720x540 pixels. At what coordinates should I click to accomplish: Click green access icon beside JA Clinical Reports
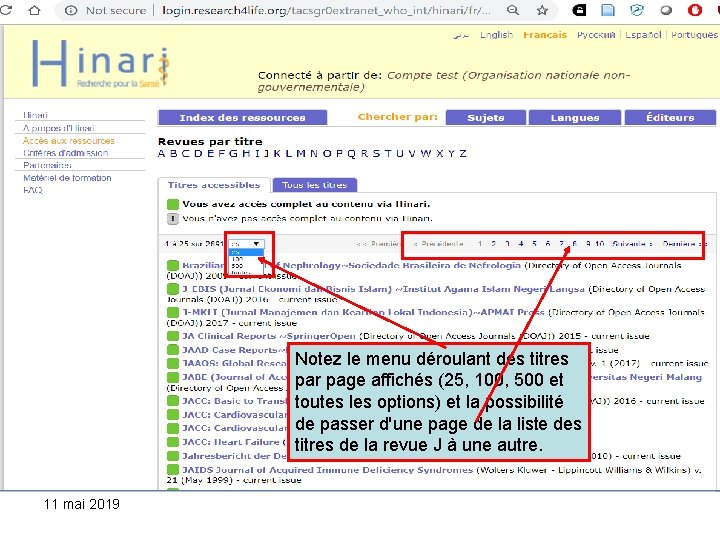(173, 336)
